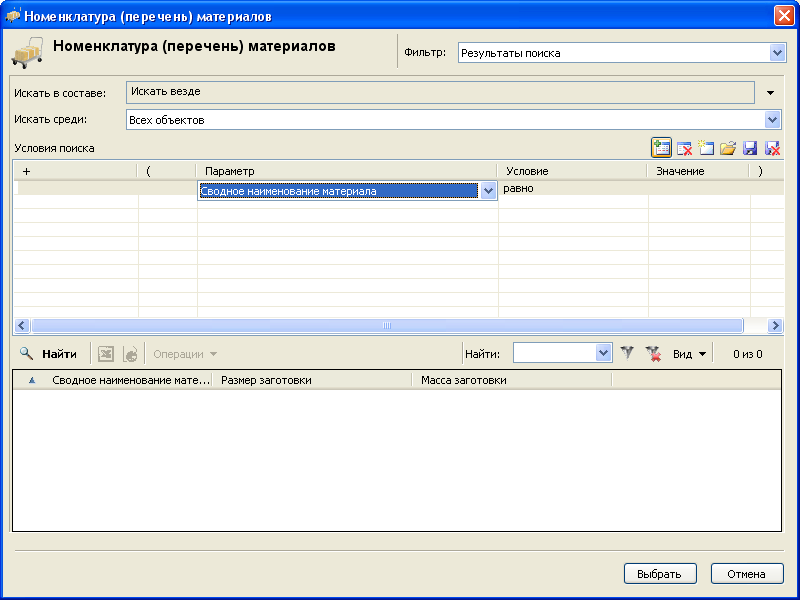The height and width of the screenshot is (600, 800).
Task: Open the Искать в составе arrow menu
Action: tap(770, 93)
